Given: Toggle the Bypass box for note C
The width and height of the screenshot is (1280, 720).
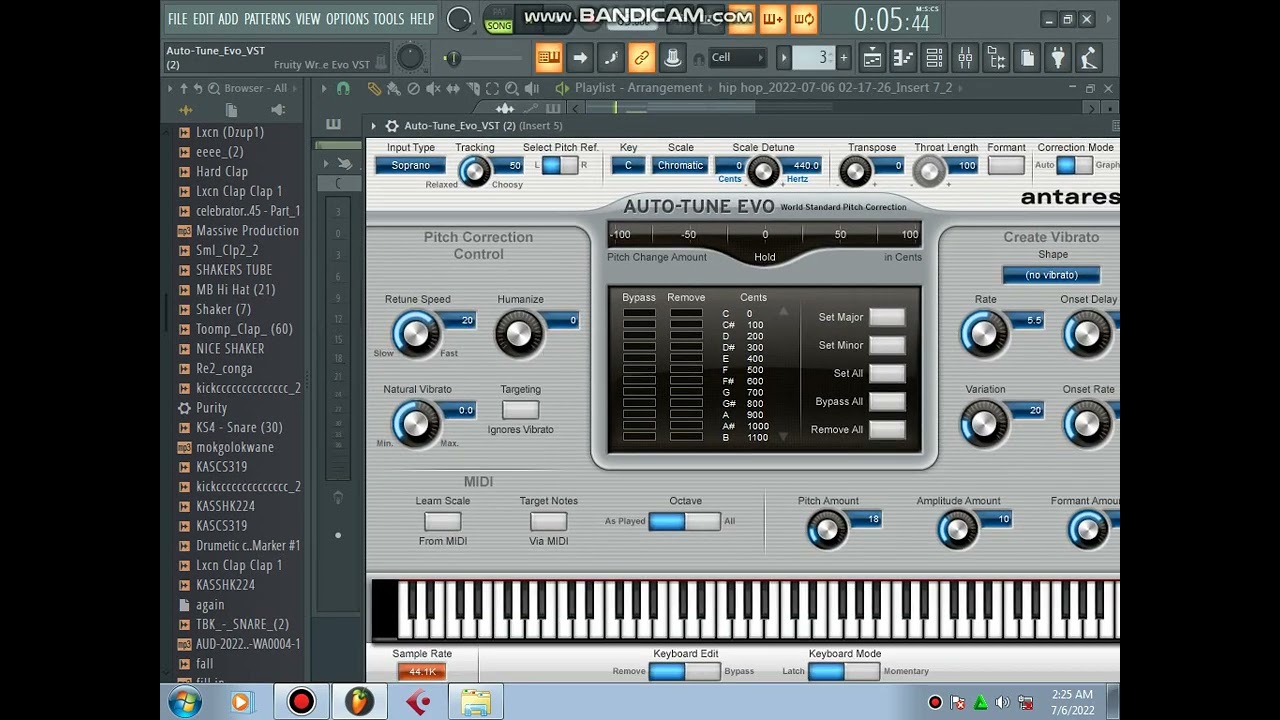Looking at the screenshot, I should pos(639,314).
